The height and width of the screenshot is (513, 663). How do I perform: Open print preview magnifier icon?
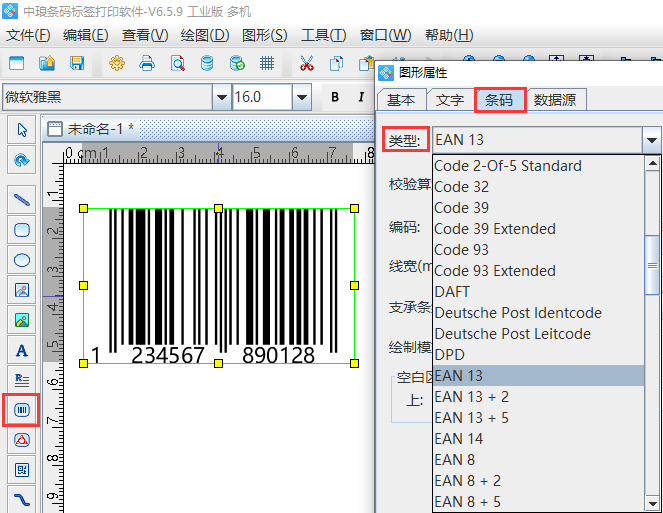[177, 64]
